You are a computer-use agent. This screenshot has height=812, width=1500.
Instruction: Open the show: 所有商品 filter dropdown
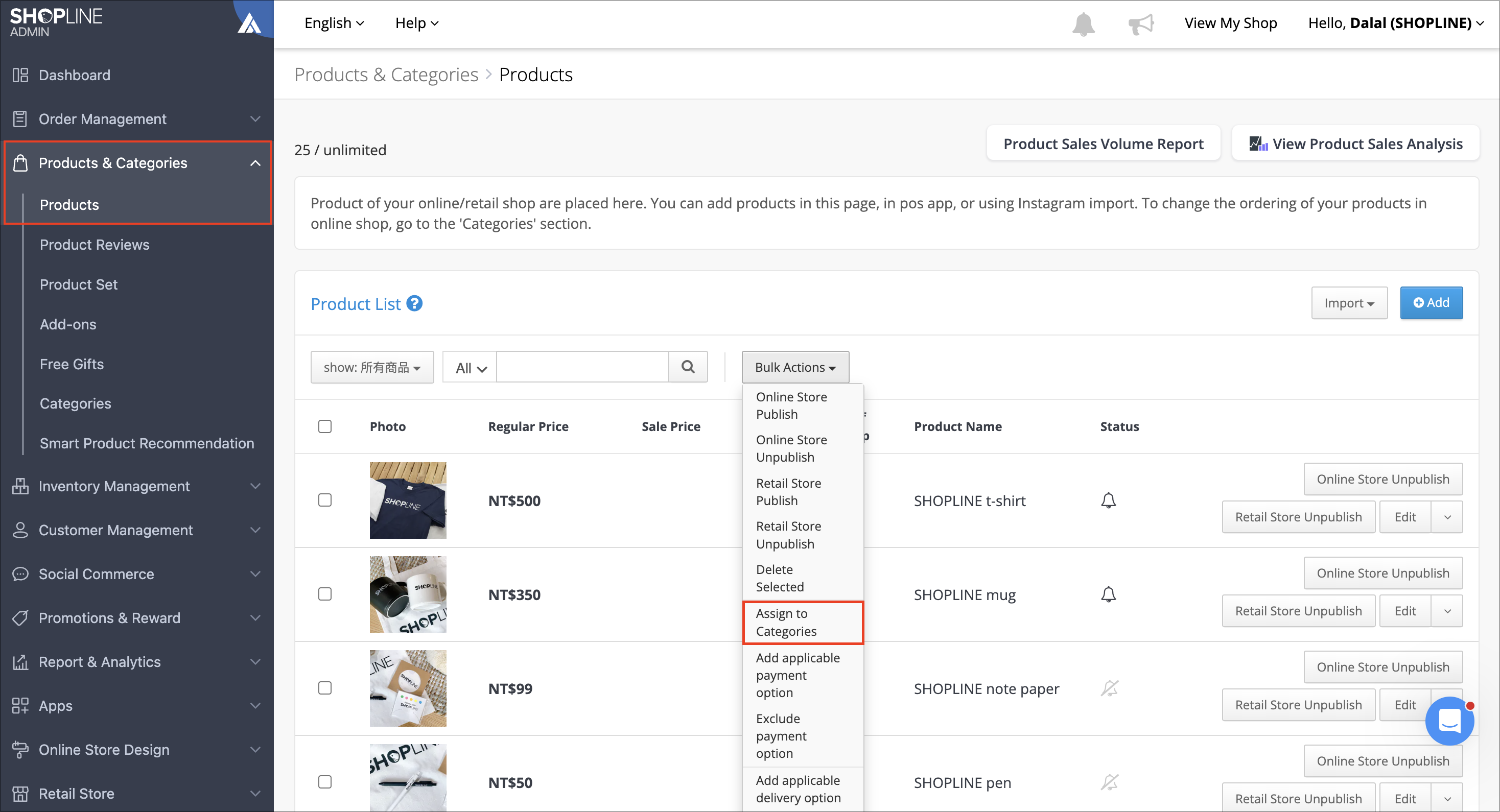[x=372, y=367]
